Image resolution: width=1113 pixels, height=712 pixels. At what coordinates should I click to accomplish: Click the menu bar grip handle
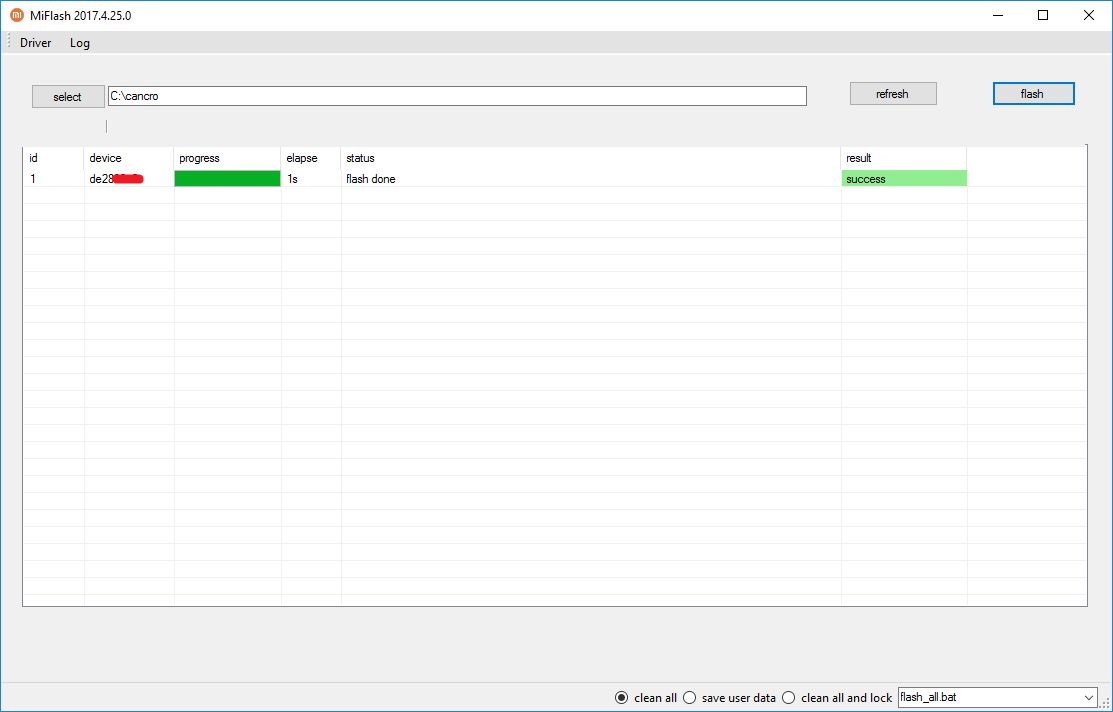(x=9, y=42)
